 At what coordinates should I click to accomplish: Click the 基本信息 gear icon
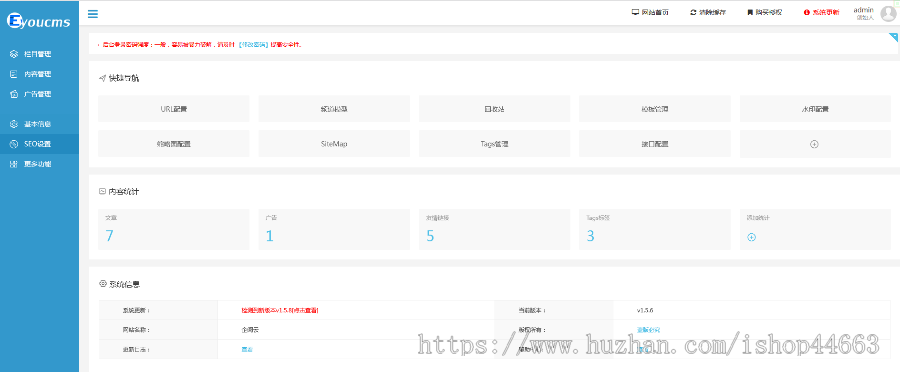[x=14, y=124]
